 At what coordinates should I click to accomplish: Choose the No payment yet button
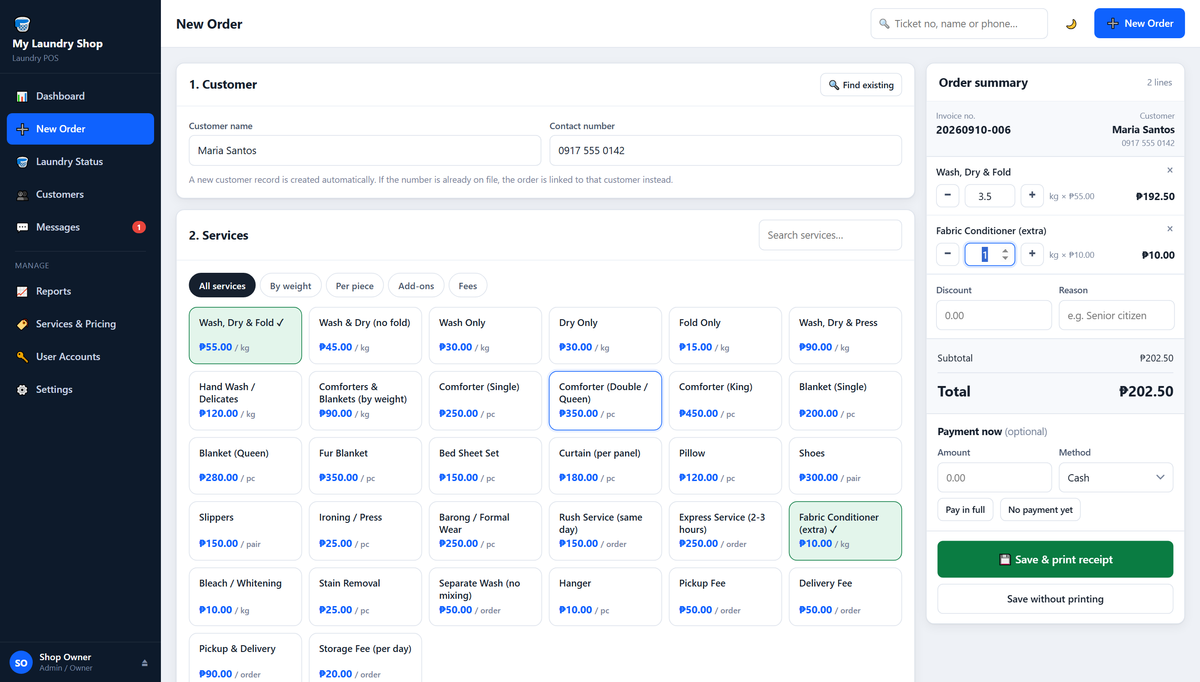[1040, 510]
